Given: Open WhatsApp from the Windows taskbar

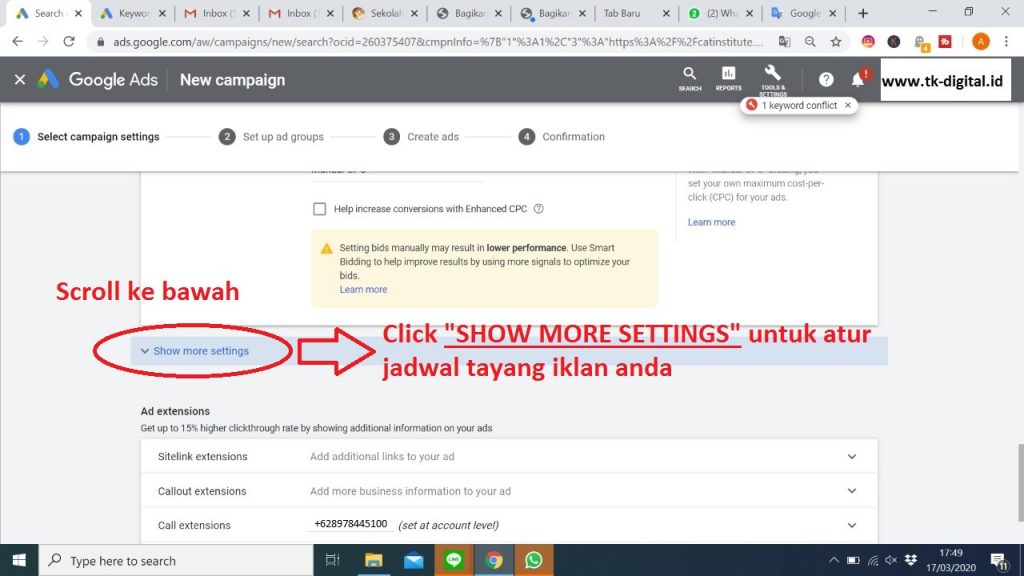Looking at the screenshot, I should tap(533, 561).
